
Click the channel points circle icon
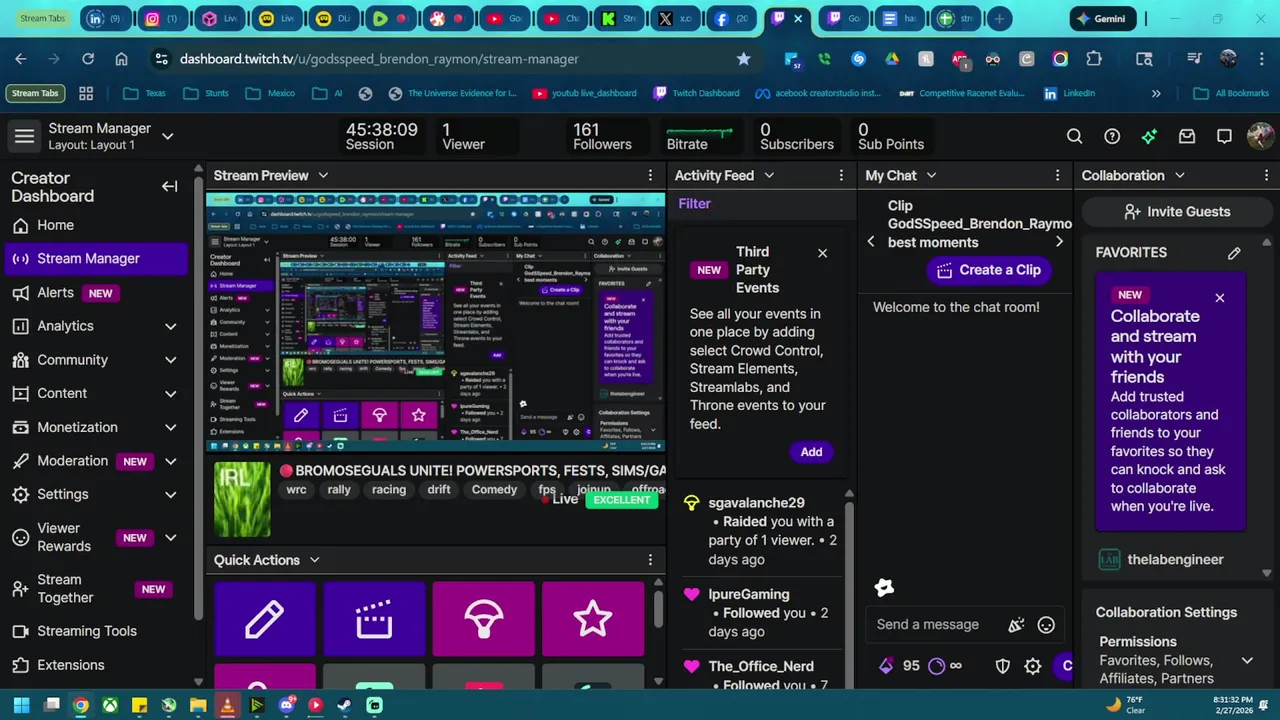coord(937,666)
